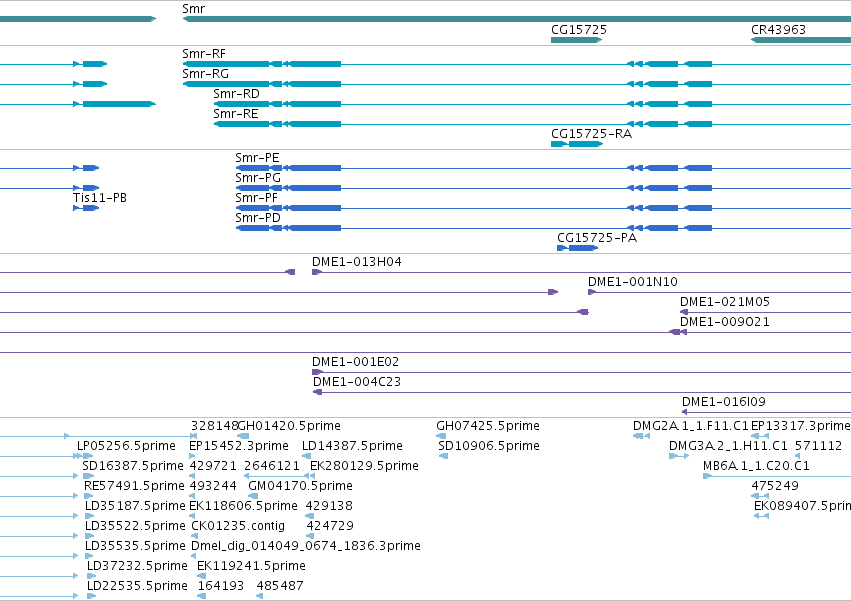This screenshot has height=601, width=851.
Task: Click the CG15725 gene label
Action: 579,30
